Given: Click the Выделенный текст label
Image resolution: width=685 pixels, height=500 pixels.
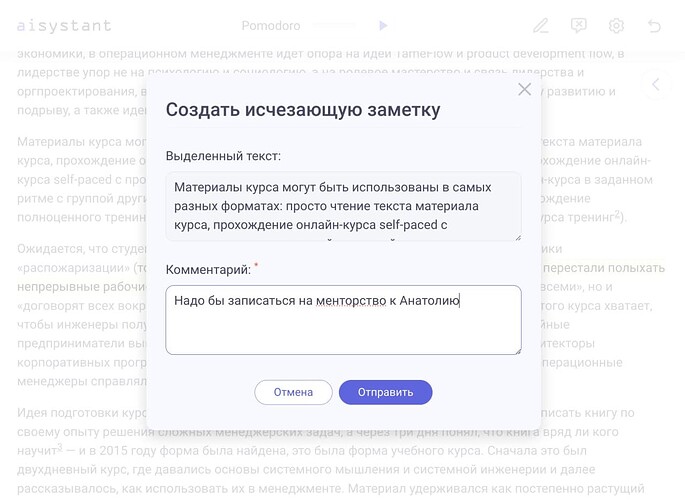Looking at the screenshot, I should pyautogui.click(x=223, y=156).
